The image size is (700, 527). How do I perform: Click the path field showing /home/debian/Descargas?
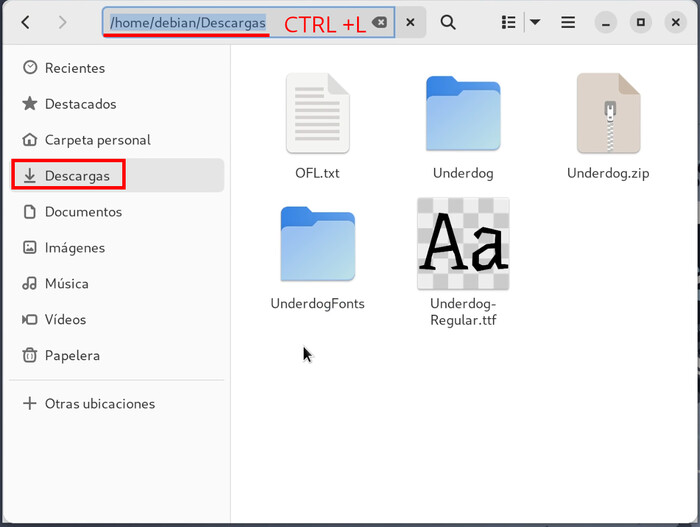click(x=248, y=22)
